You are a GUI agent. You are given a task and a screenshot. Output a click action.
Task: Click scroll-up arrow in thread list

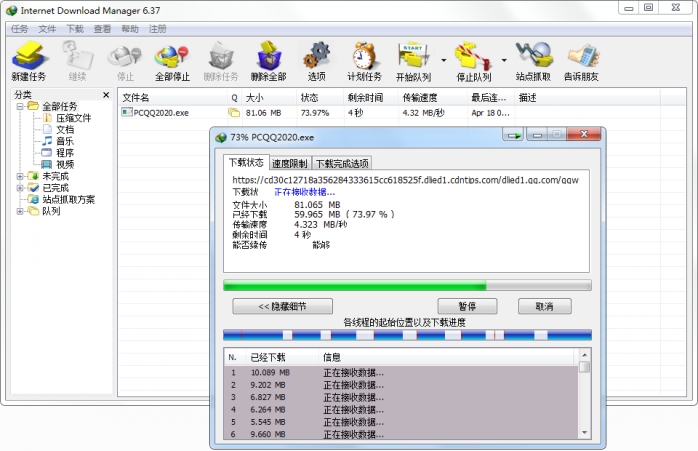[584, 355]
